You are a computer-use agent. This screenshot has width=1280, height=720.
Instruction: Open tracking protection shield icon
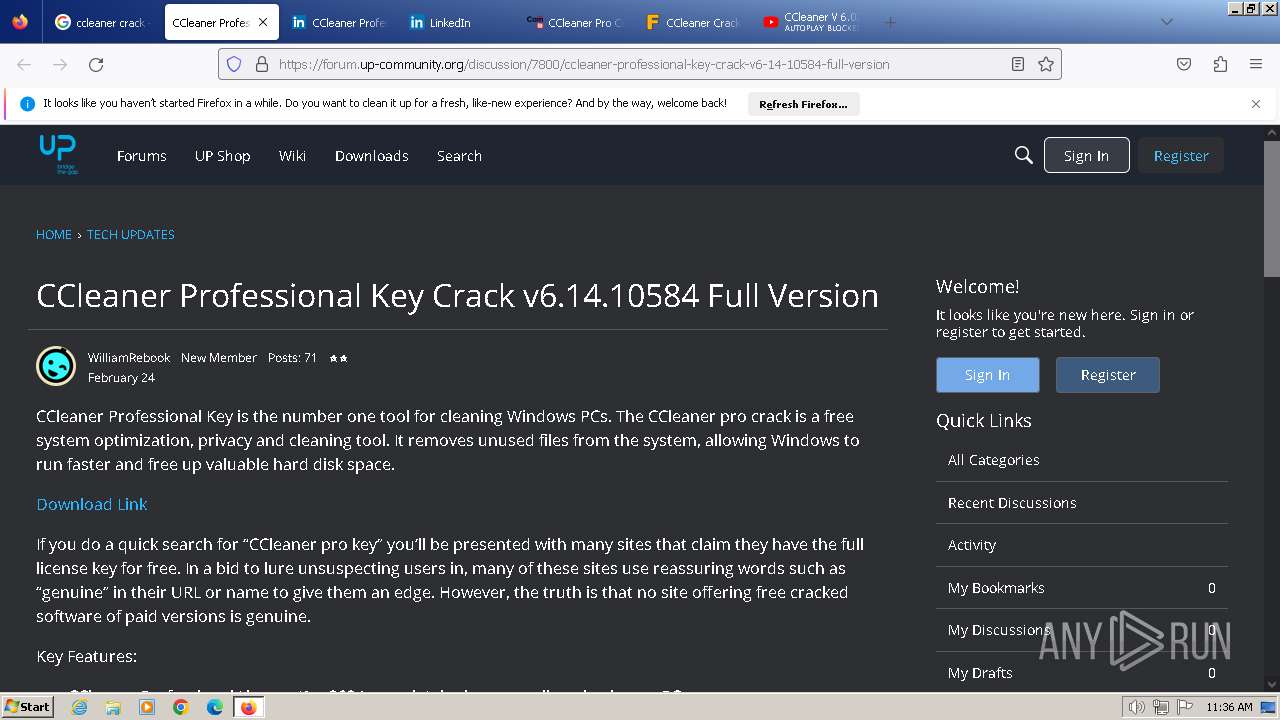point(234,64)
